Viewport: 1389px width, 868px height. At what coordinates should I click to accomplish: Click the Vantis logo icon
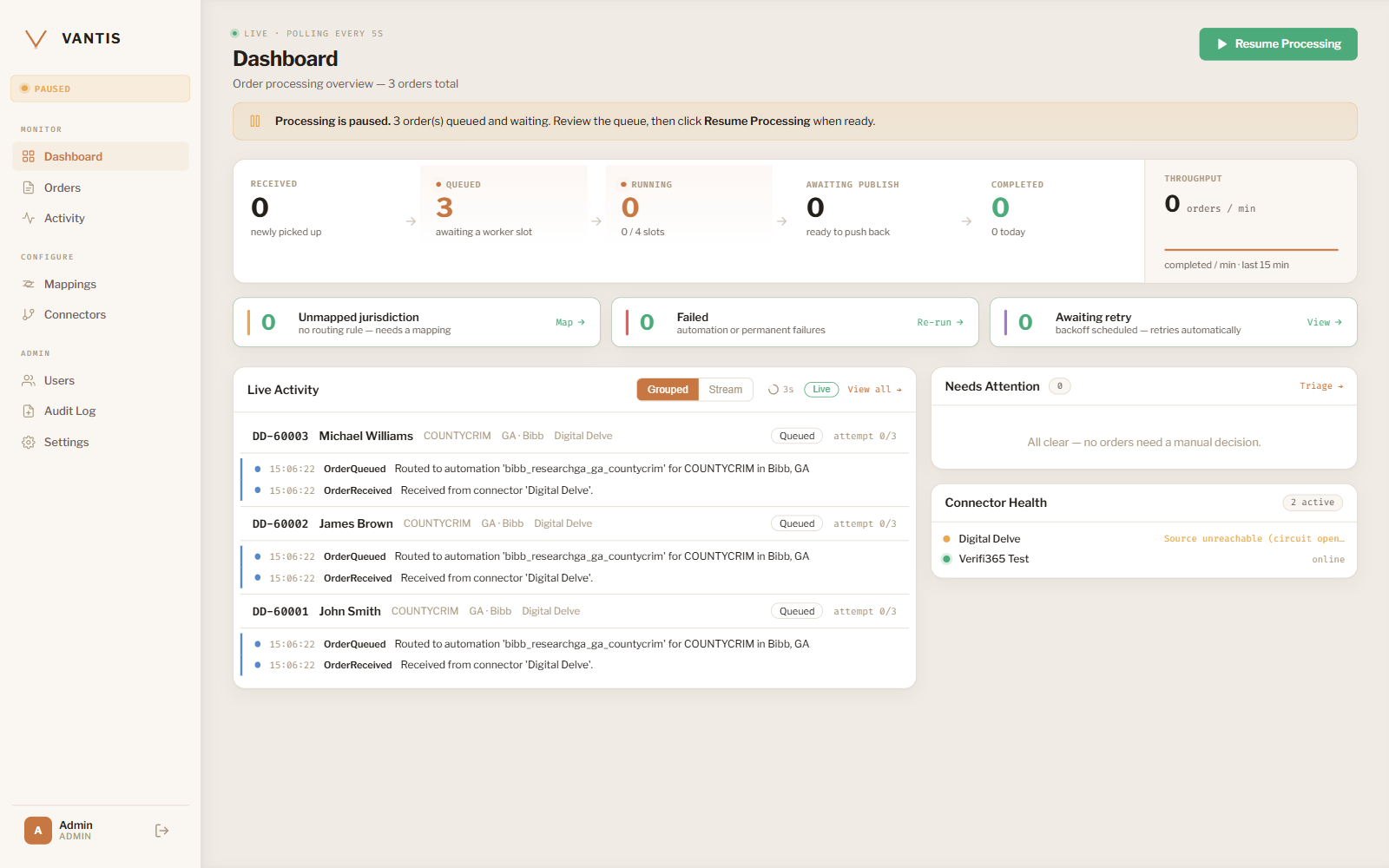pyautogui.click(x=36, y=38)
